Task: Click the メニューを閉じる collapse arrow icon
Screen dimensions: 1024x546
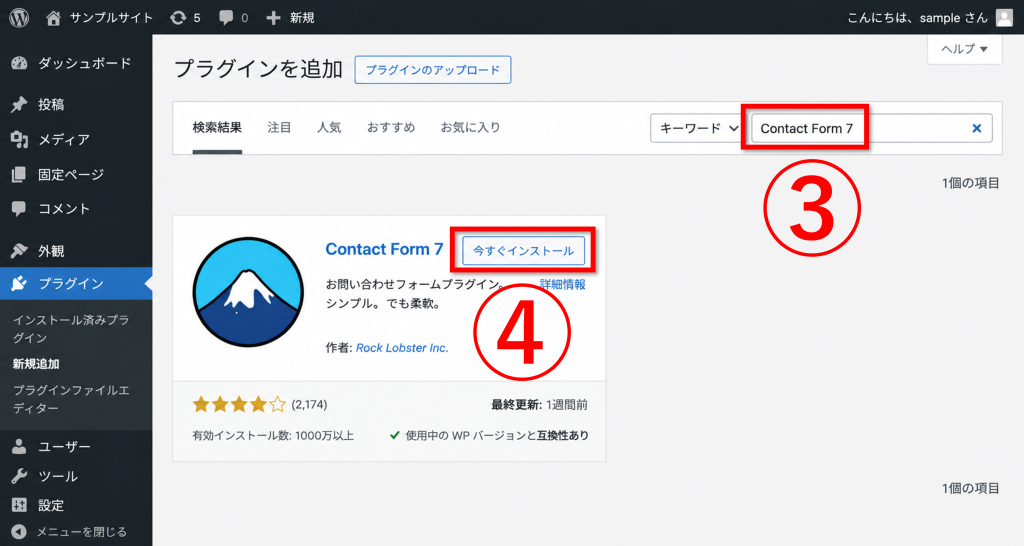Action: (x=20, y=532)
